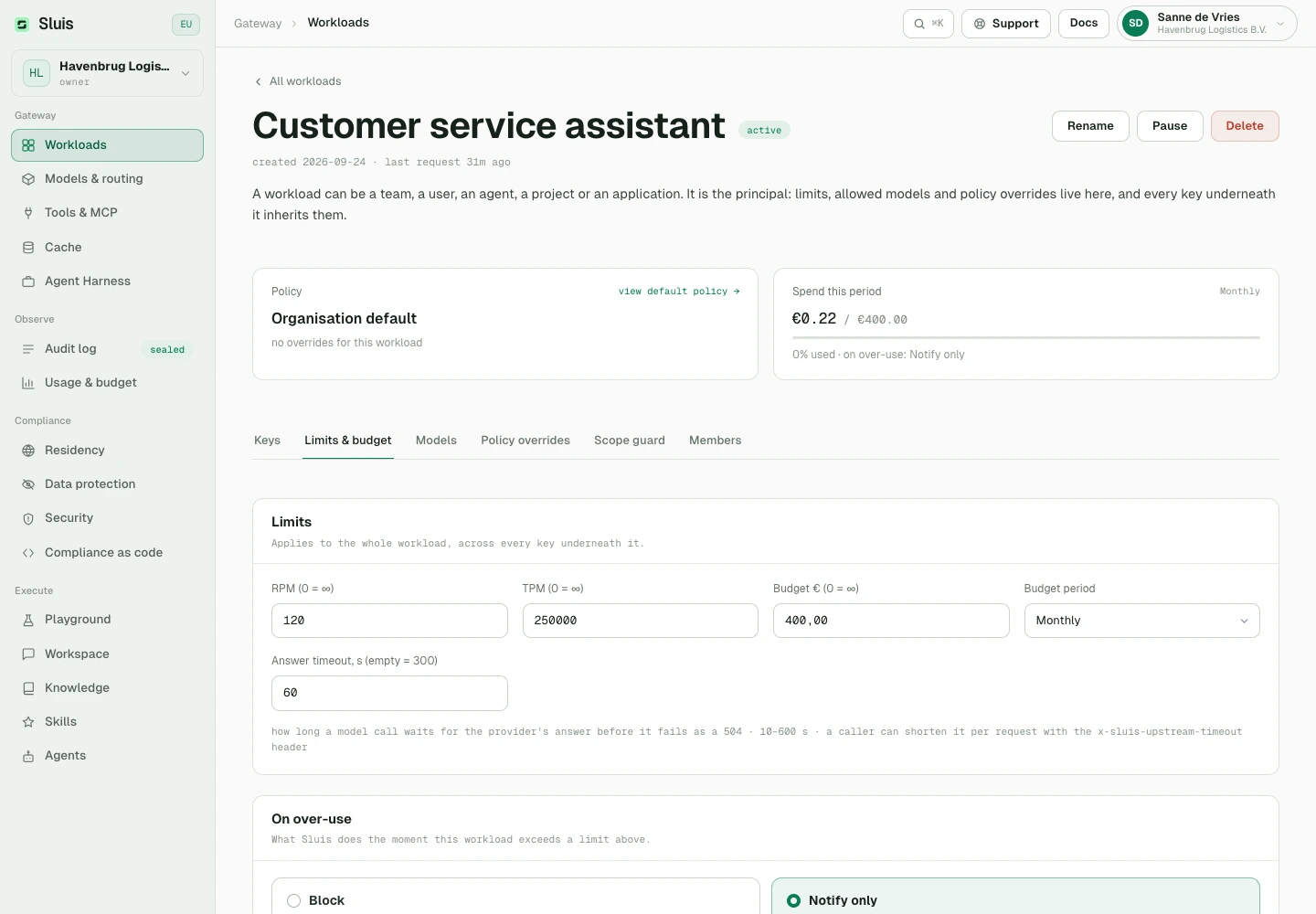
Task: Click the Audit log lines icon
Action: click(28, 349)
